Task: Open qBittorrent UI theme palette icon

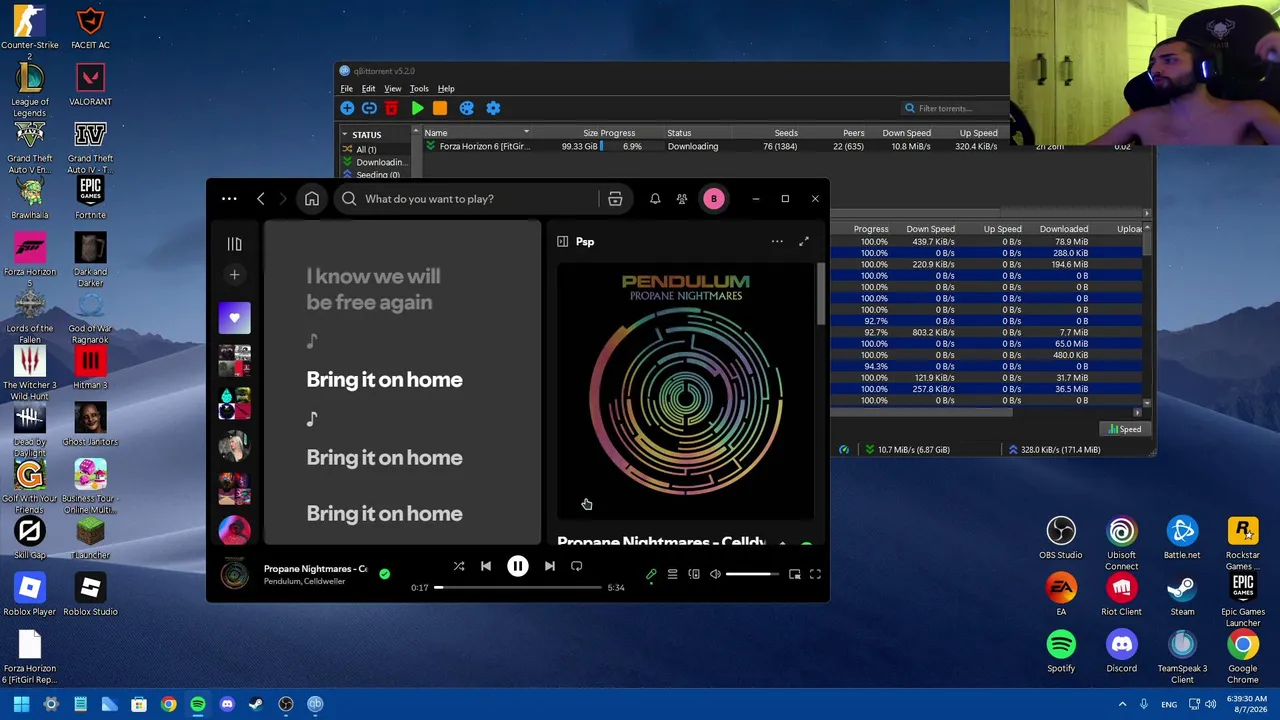Action: 466,108
